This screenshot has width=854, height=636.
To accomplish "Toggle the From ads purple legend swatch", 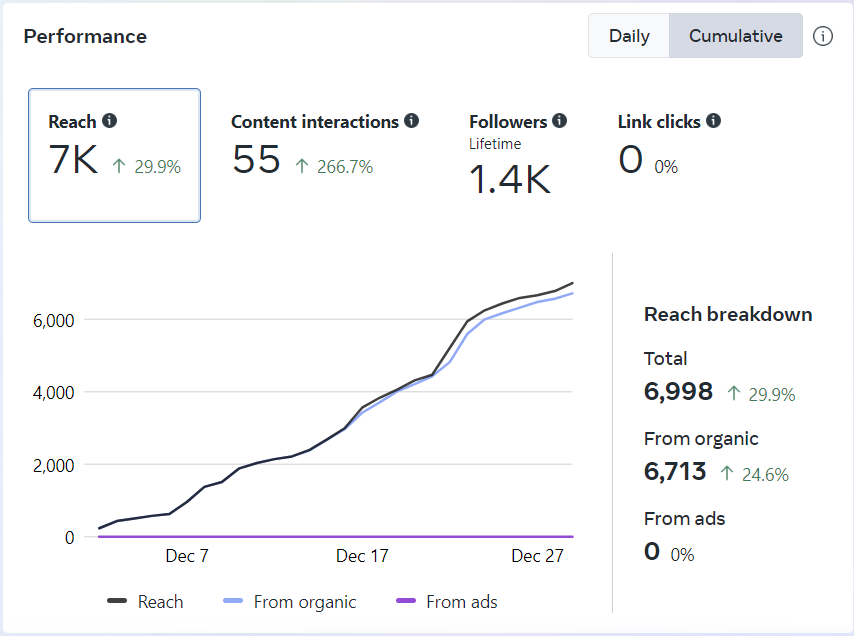I will click(x=406, y=601).
